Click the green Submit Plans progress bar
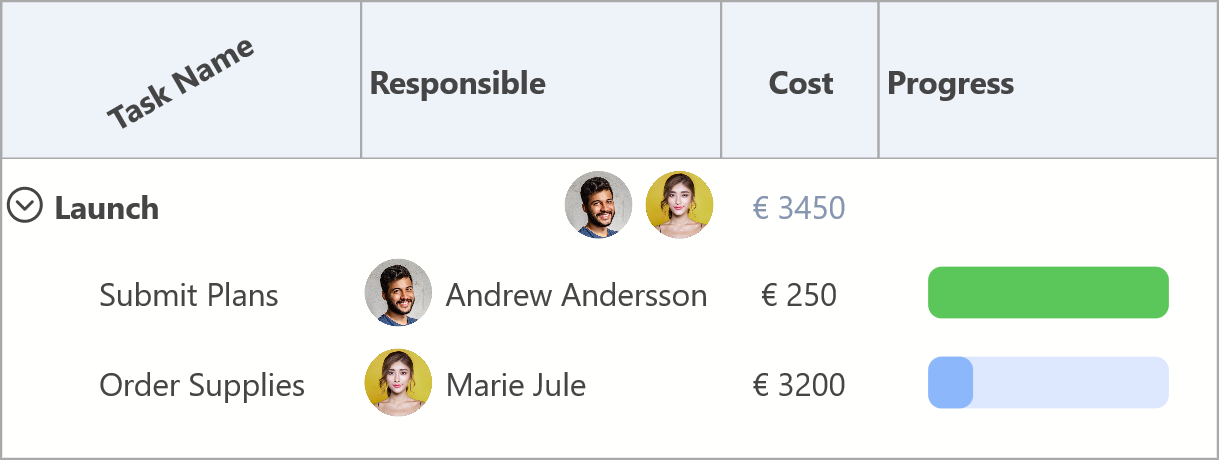 (x=1048, y=293)
